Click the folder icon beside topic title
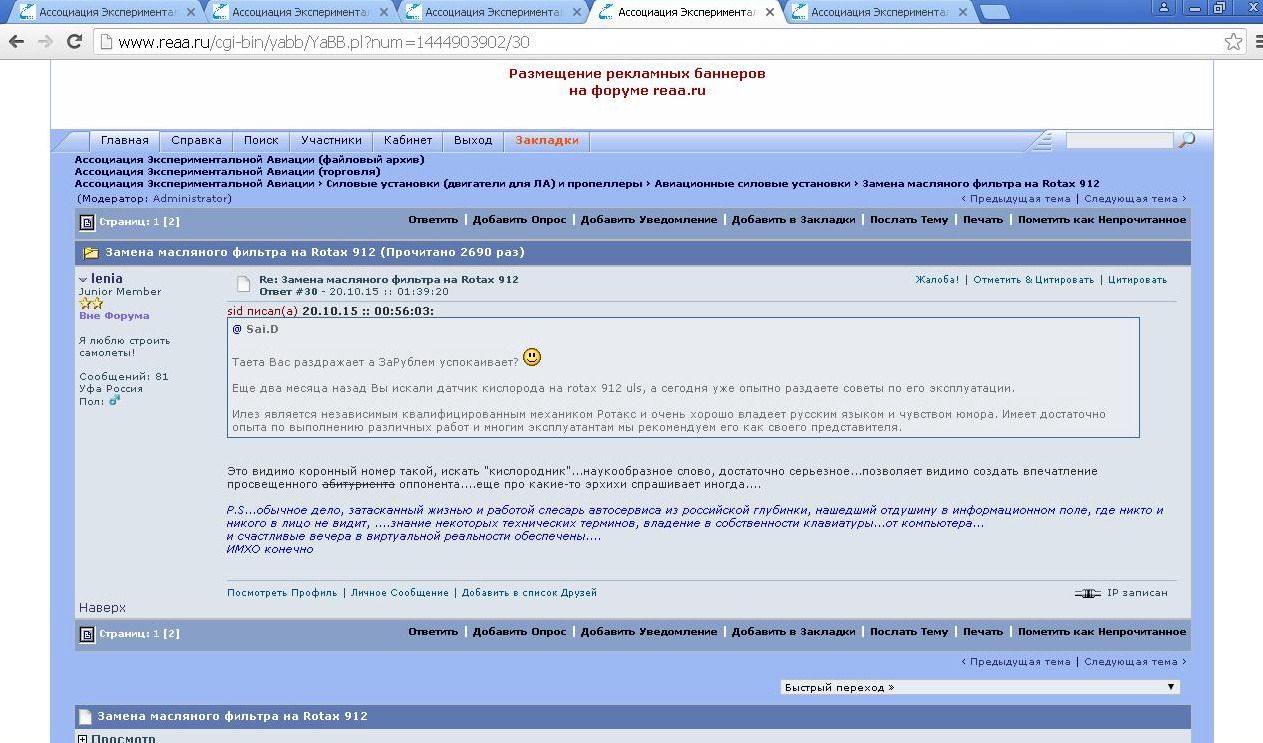Image resolution: width=1263 pixels, height=743 pixels. [x=90, y=253]
